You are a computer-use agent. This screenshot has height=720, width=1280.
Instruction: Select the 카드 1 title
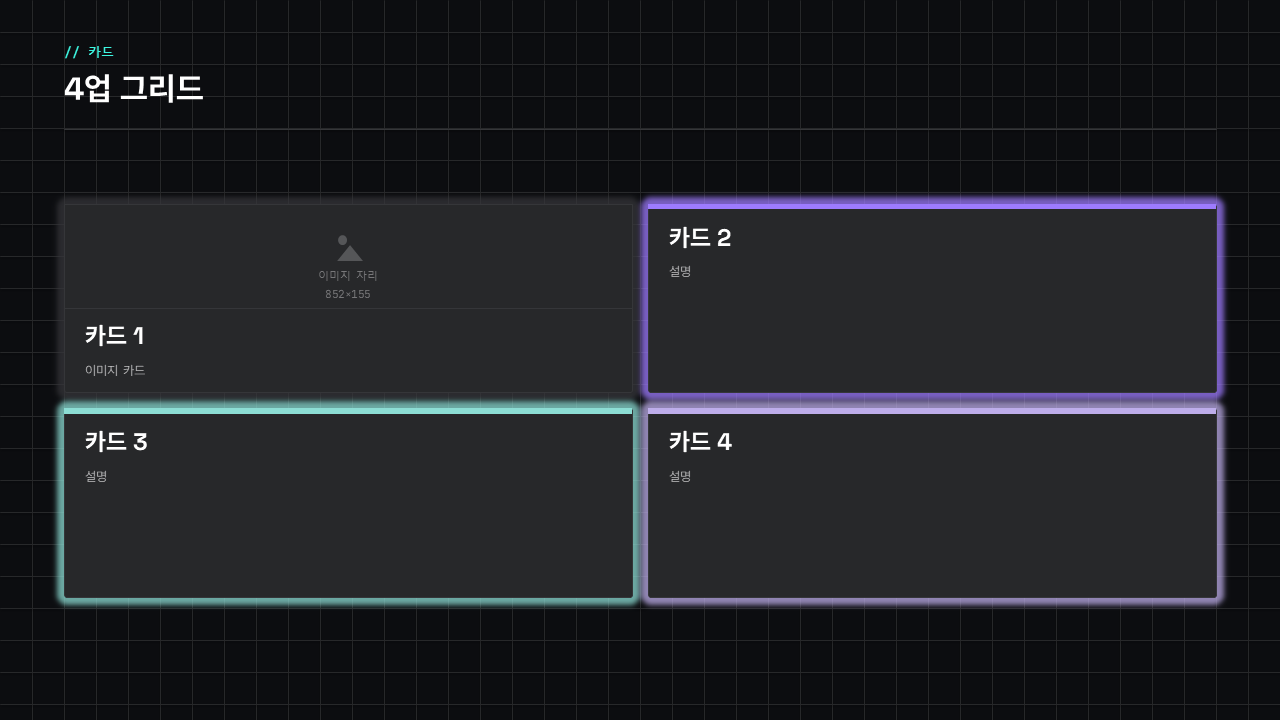(x=115, y=336)
